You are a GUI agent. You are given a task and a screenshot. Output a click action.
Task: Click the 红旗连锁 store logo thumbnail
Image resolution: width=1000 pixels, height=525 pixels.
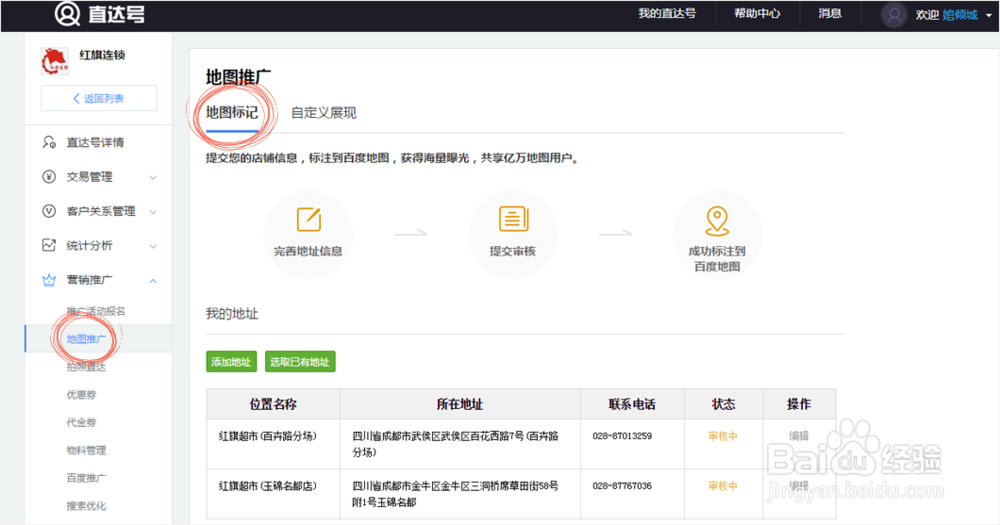[54, 62]
